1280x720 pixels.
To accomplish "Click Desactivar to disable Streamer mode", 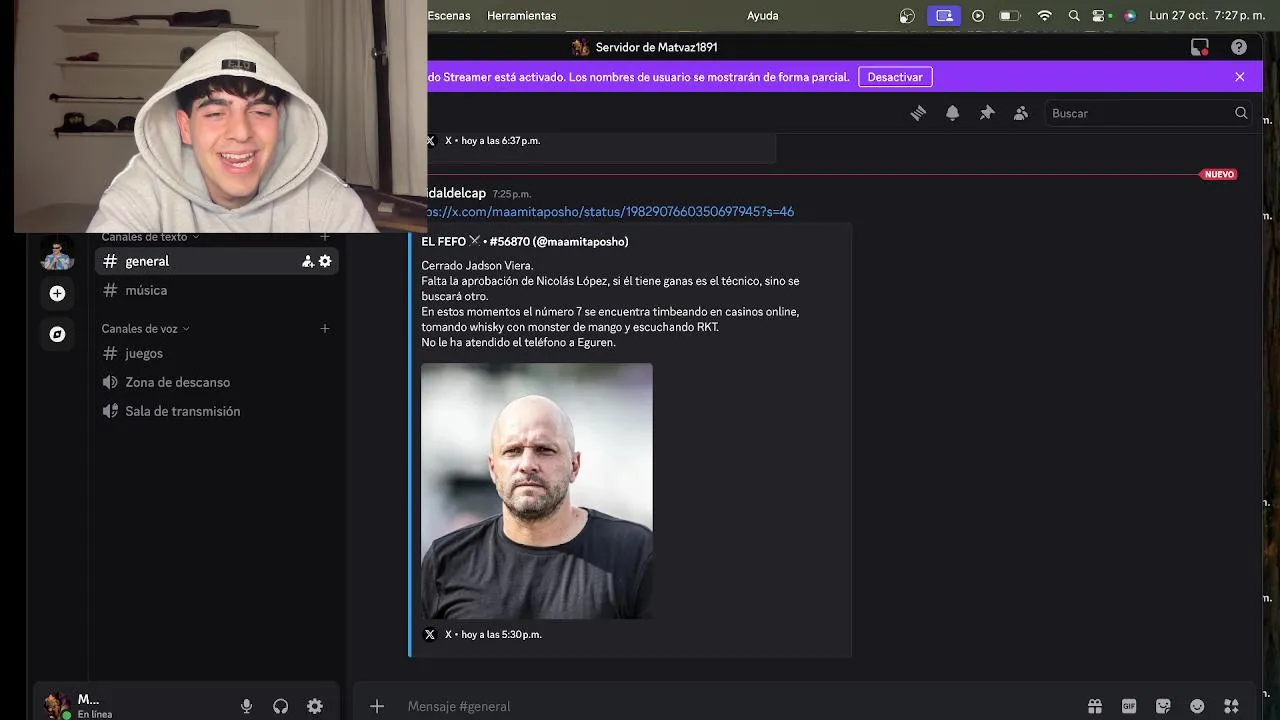I will [895, 77].
